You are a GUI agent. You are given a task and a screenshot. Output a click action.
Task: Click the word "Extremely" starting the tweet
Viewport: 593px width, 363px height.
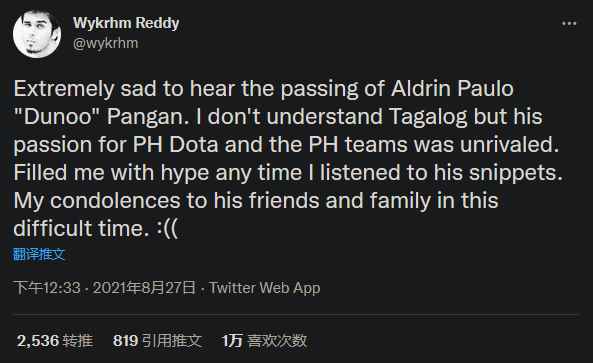[x=64, y=90]
